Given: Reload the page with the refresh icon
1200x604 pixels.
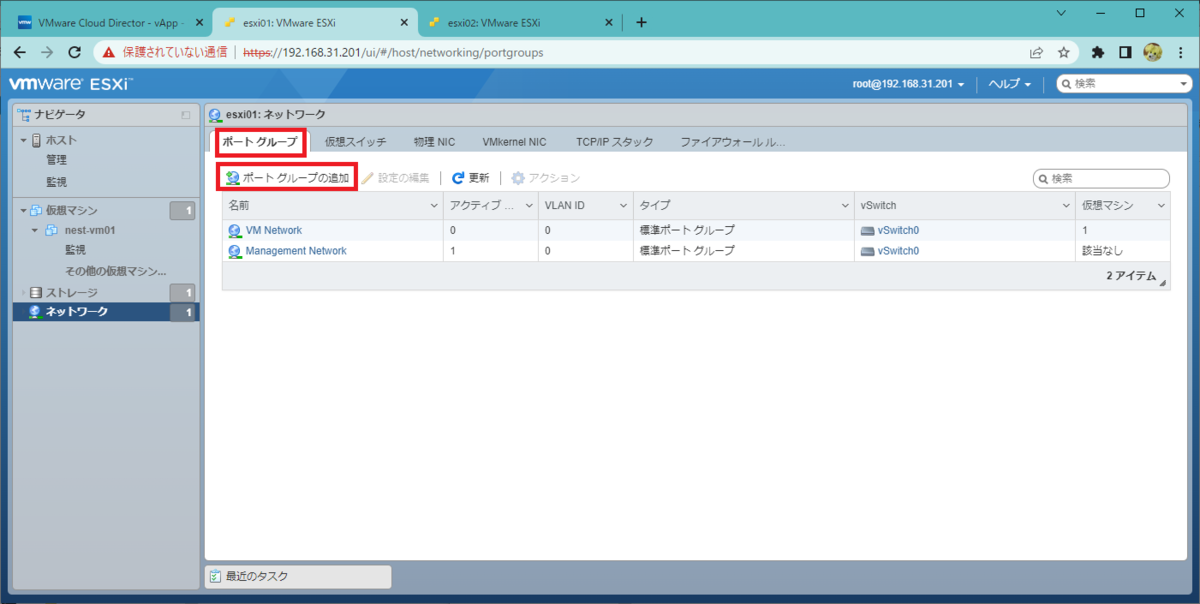Looking at the screenshot, I should pos(74,52).
